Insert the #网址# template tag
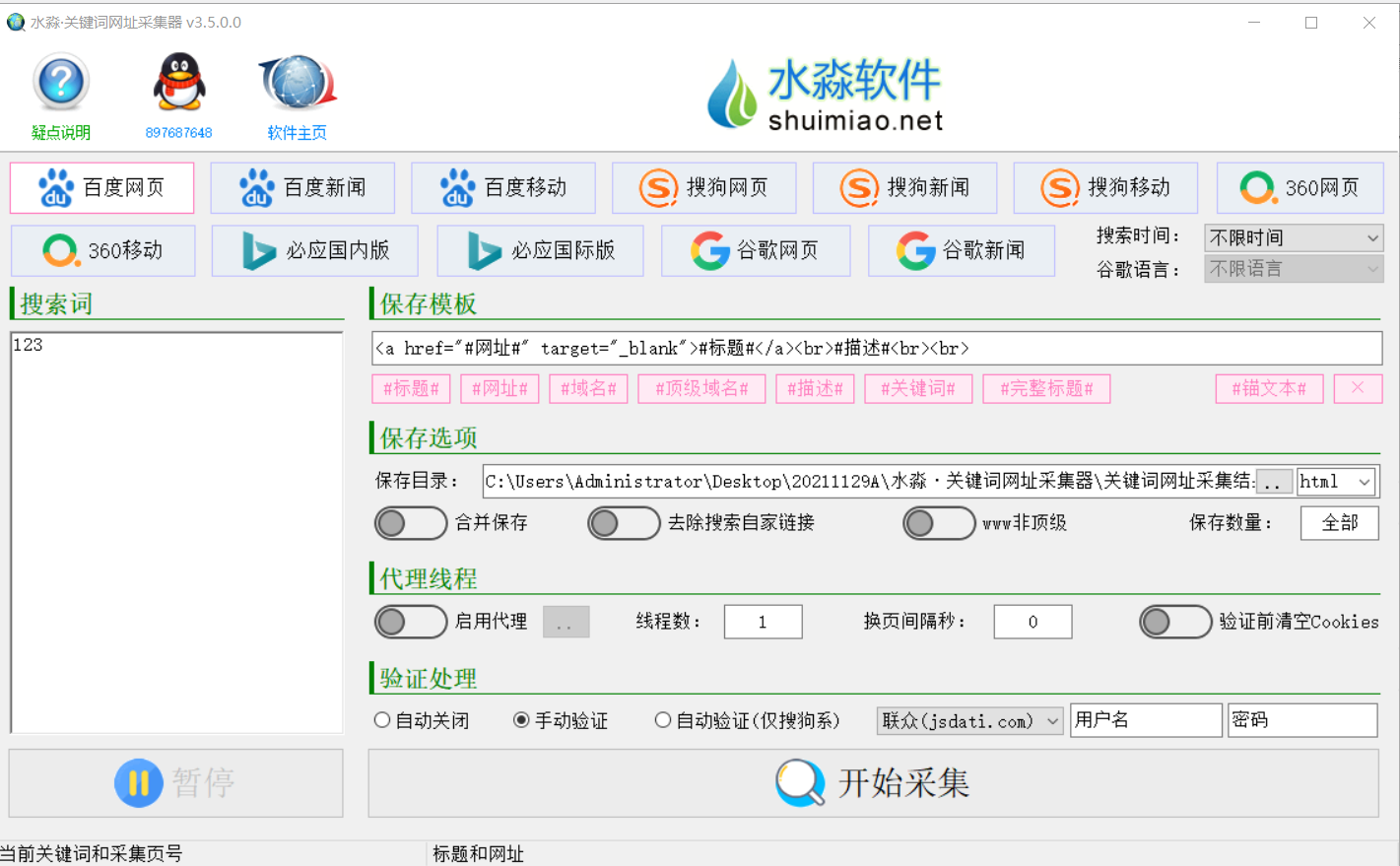 point(500,389)
